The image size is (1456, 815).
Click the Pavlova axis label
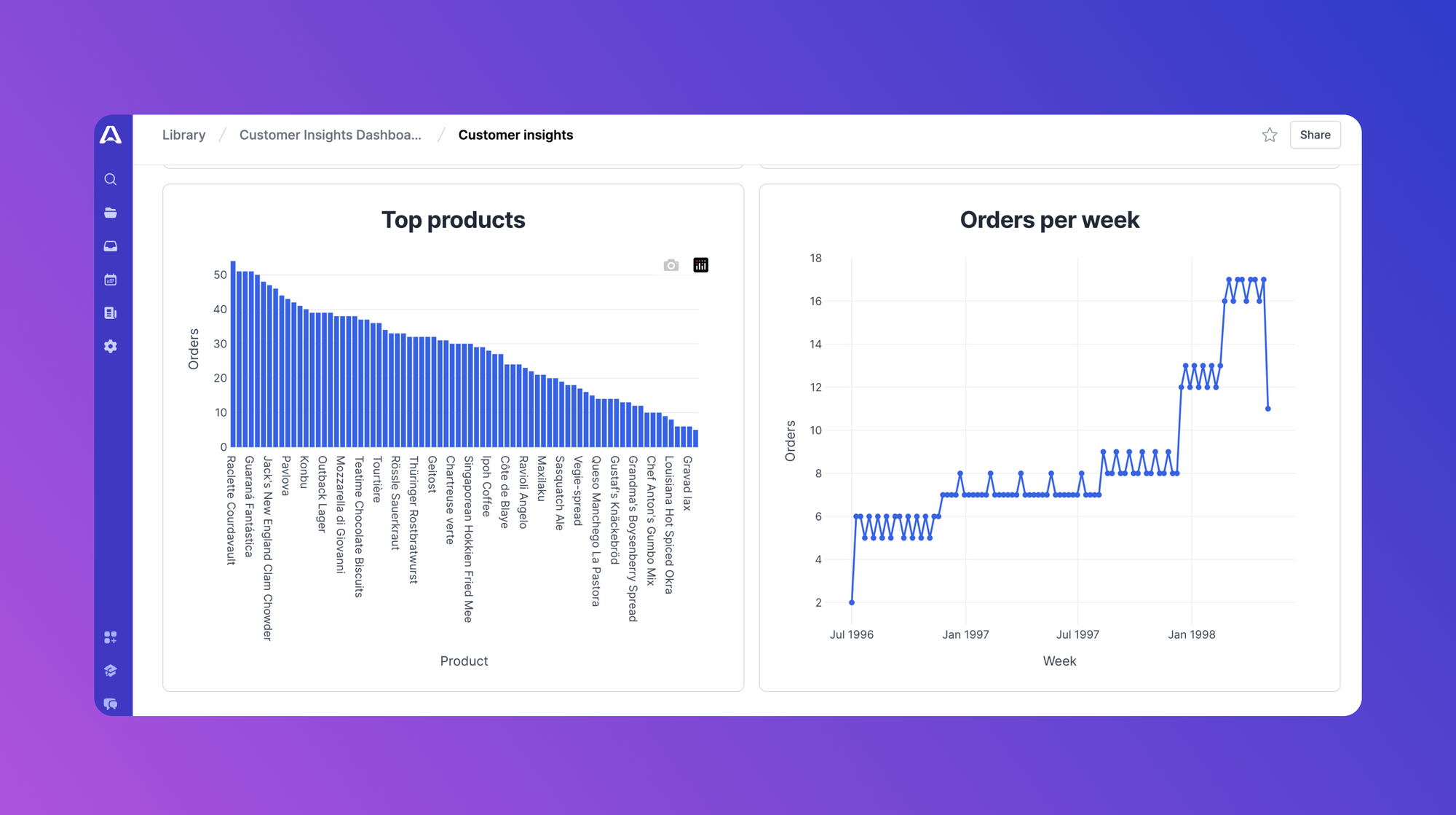[x=285, y=476]
